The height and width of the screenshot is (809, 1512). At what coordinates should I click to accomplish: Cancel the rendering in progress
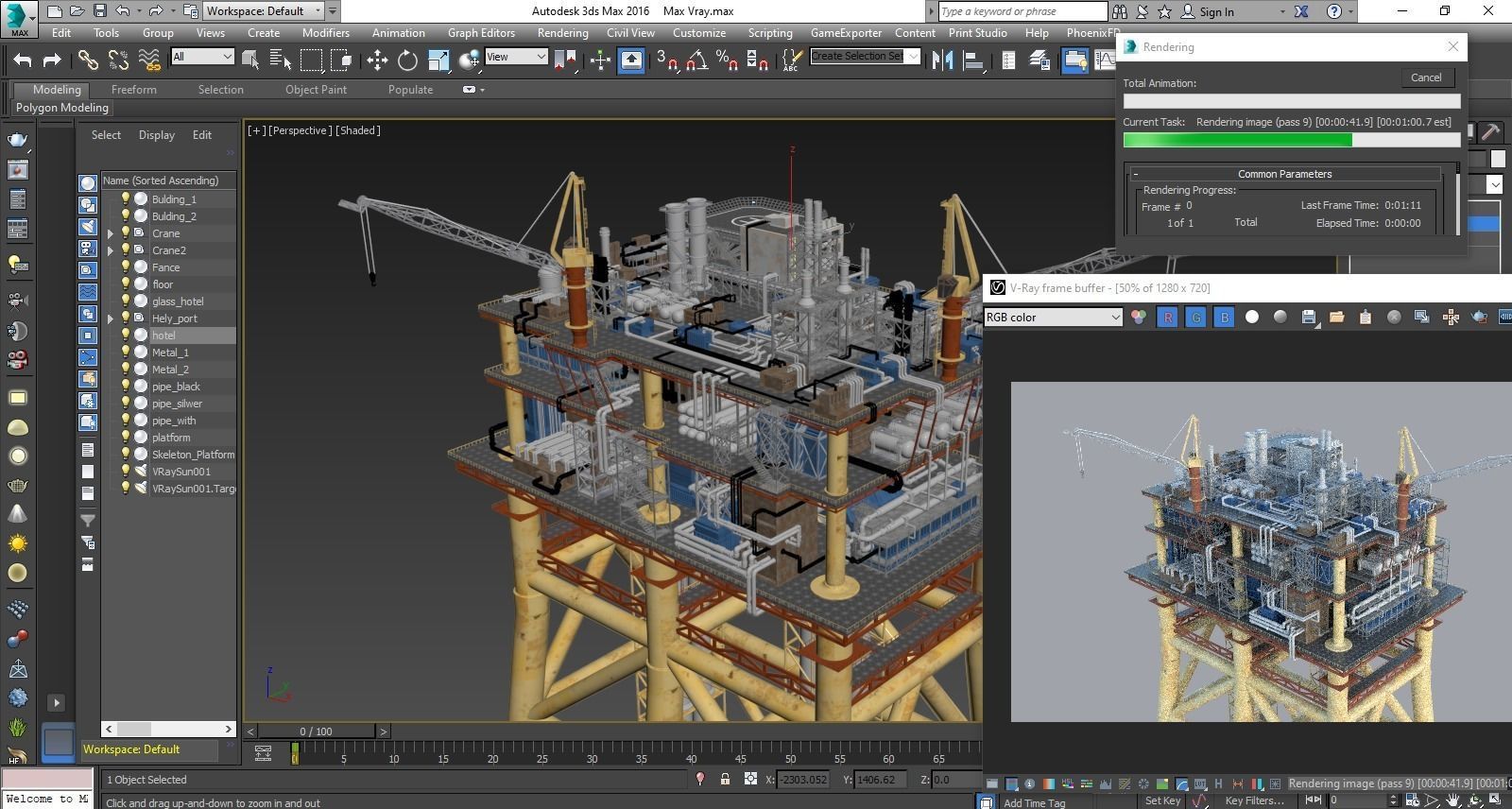(x=1426, y=77)
